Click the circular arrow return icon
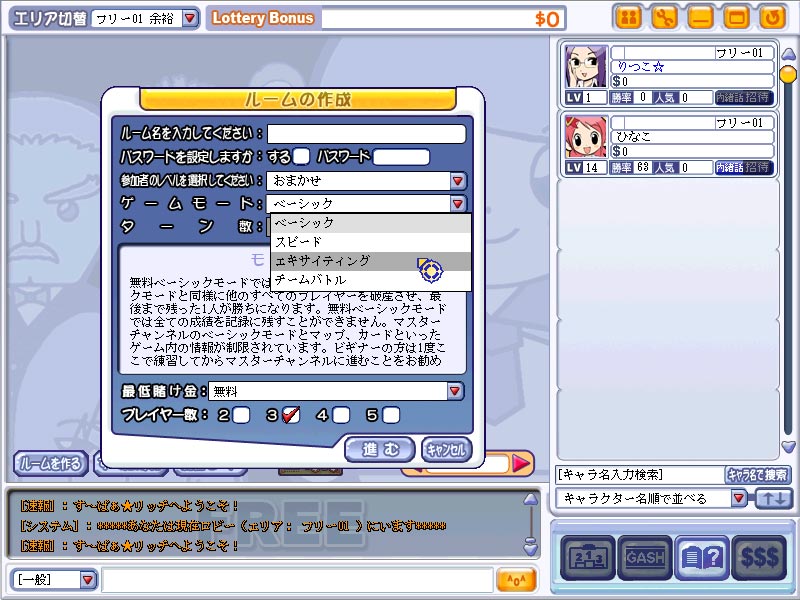The image size is (800, 600). [770, 17]
